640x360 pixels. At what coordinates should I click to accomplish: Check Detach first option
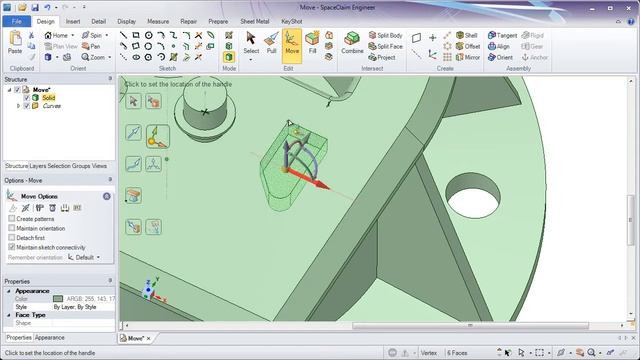pos(11,237)
